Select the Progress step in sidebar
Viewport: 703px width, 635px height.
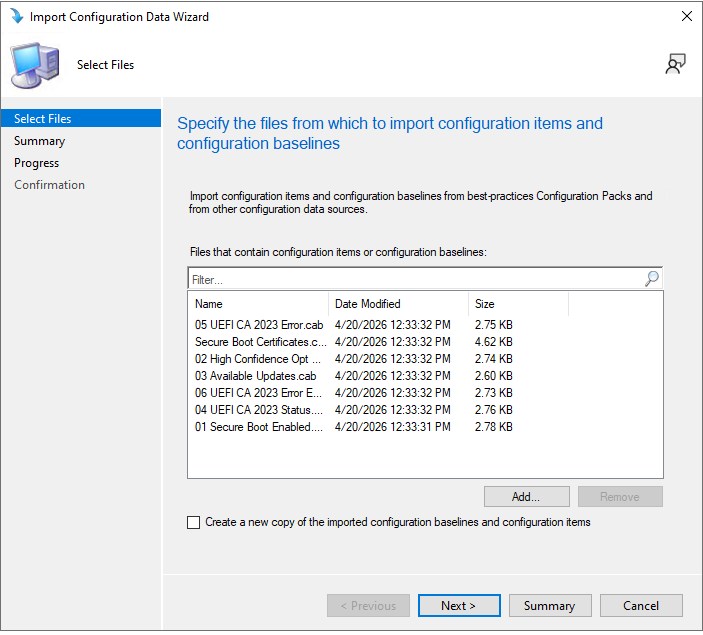tap(37, 163)
